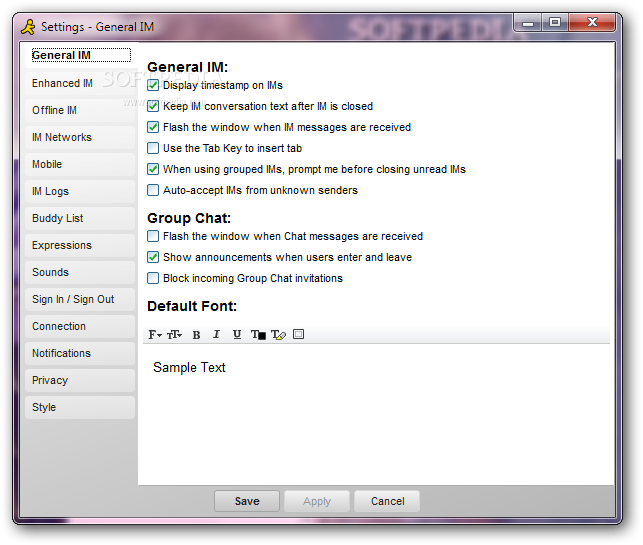Image resolution: width=643 pixels, height=545 pixels.
Task: Pick the text color icon
Action: click(x=258, y=335)
